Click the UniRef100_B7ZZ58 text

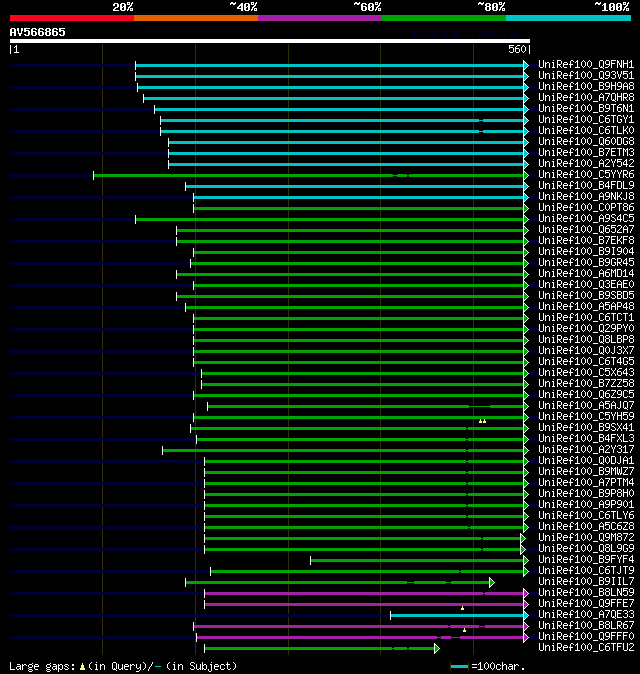(x=586, y=384)
